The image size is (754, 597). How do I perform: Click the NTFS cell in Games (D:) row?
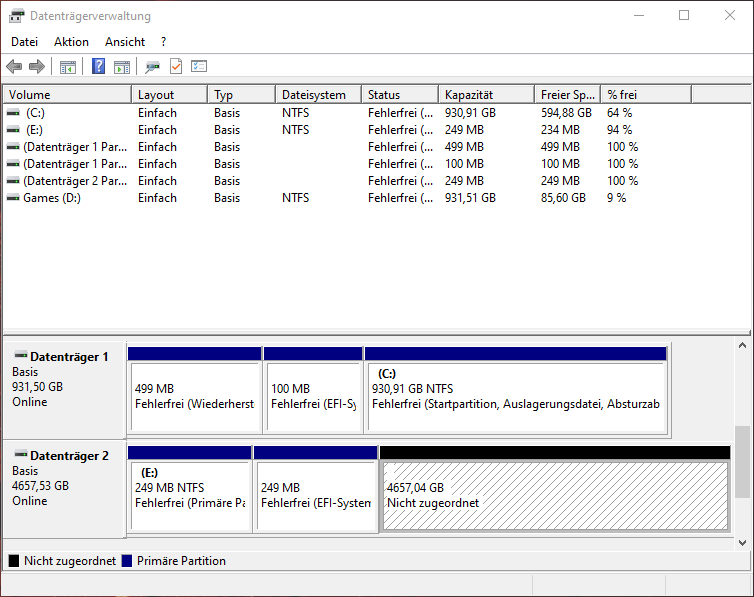coord(295,198)
